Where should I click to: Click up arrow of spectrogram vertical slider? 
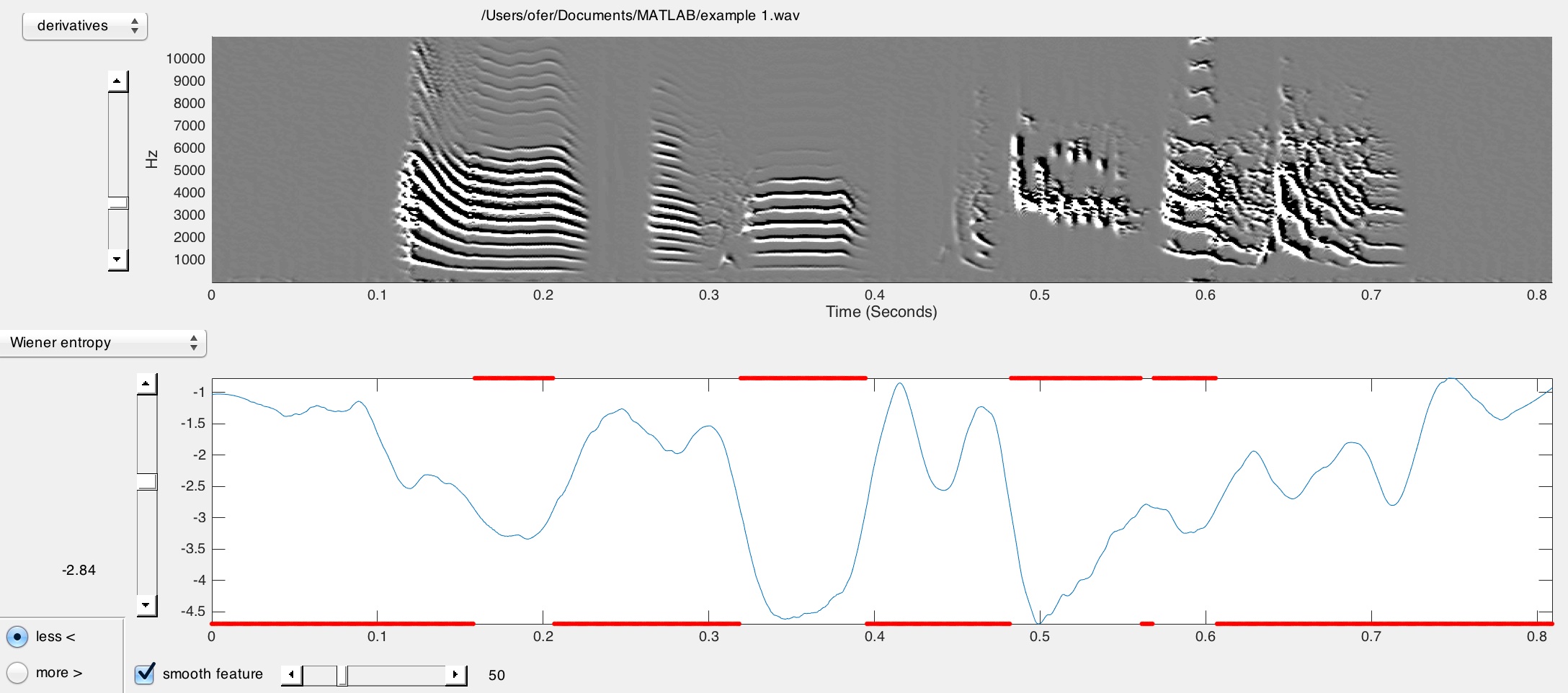pos(117,81)
